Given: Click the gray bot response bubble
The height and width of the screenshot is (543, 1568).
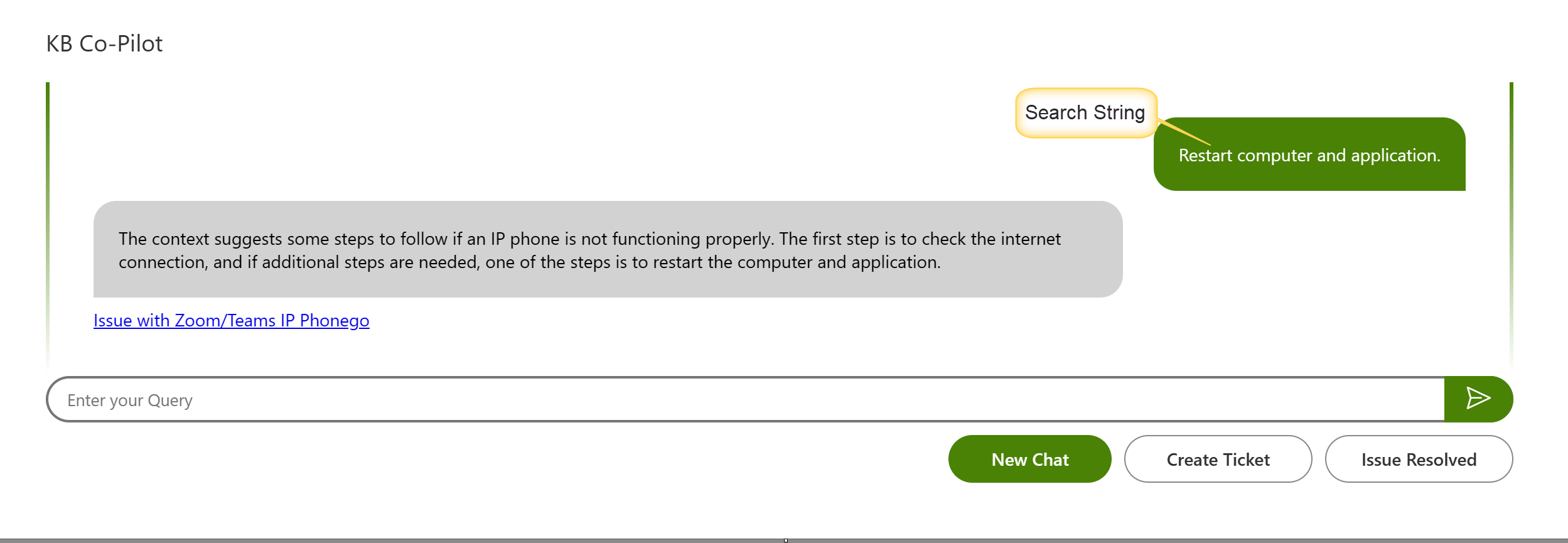Looking at the screenshot, I should (x=608, y=249).
